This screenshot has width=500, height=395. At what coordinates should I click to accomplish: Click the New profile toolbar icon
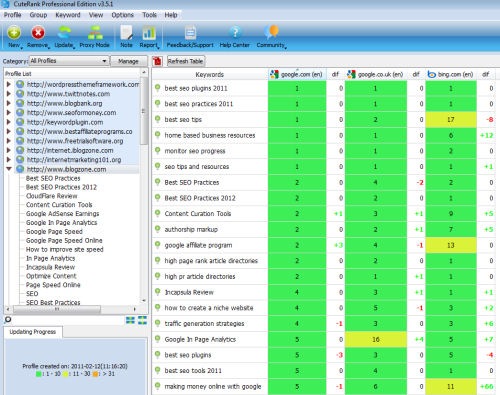point(14,33)
